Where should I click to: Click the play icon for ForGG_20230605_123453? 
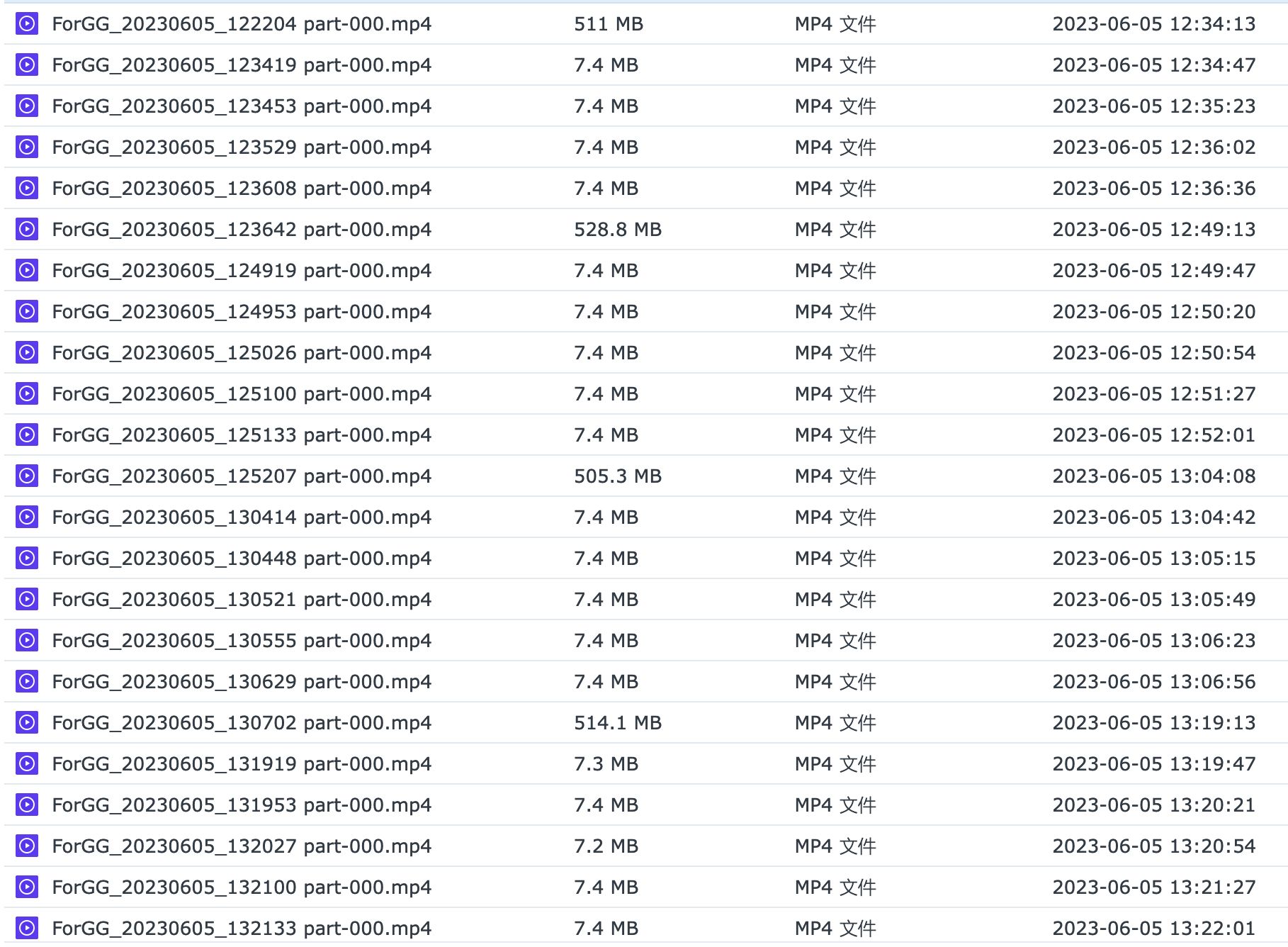[26, 106]
